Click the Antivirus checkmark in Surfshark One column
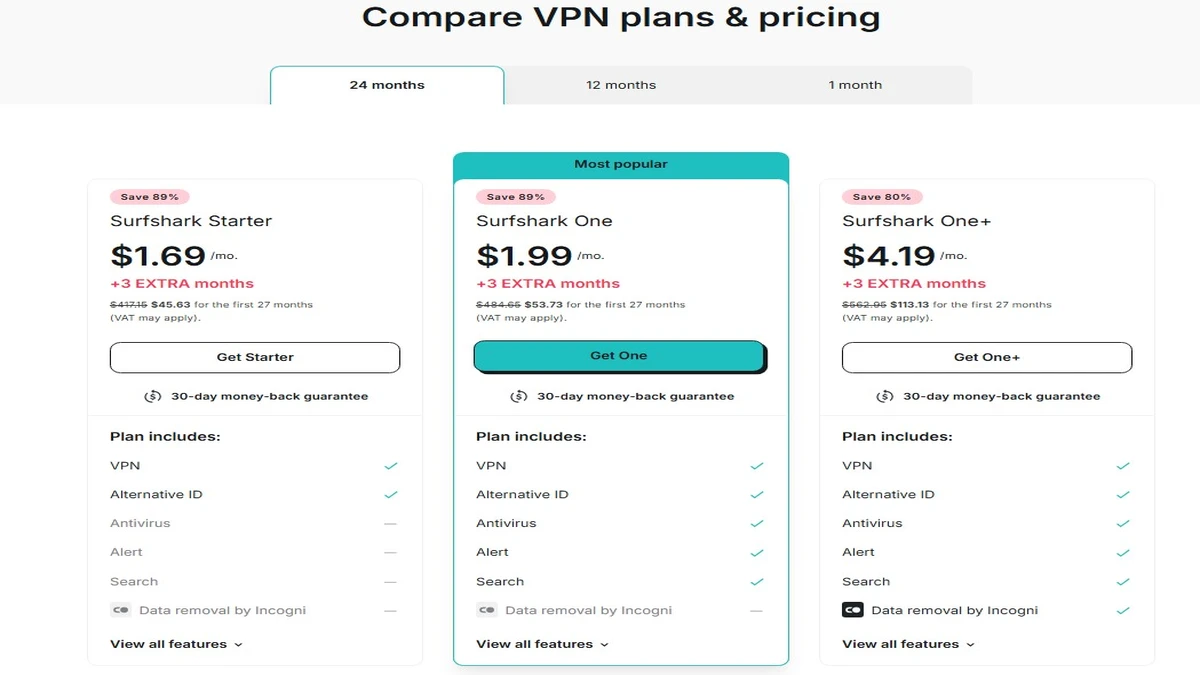The height and width of the screenshot is (675, 1200). pyautogui.click(x=758, y=523)
